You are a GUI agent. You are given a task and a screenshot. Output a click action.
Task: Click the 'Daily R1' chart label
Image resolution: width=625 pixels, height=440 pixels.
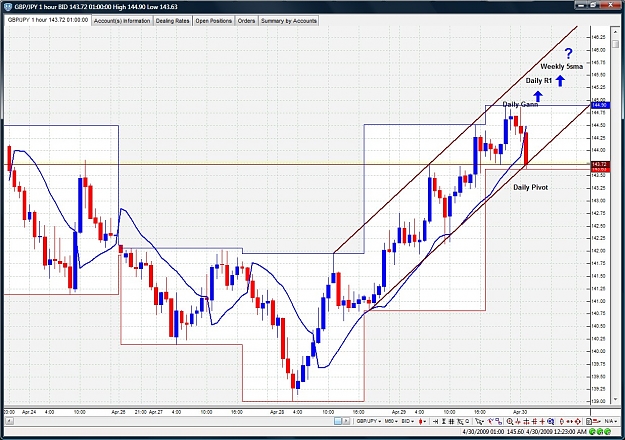539,81
